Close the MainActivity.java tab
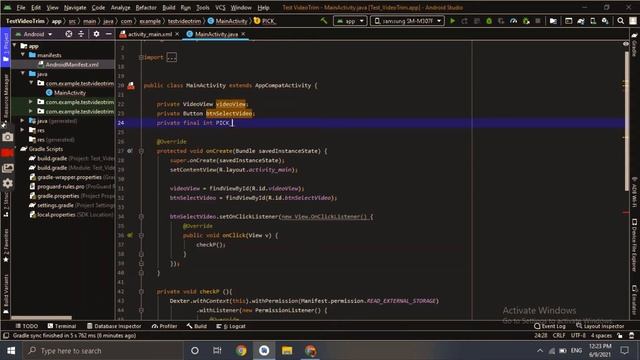640x360 pixels. coord(243,34)
